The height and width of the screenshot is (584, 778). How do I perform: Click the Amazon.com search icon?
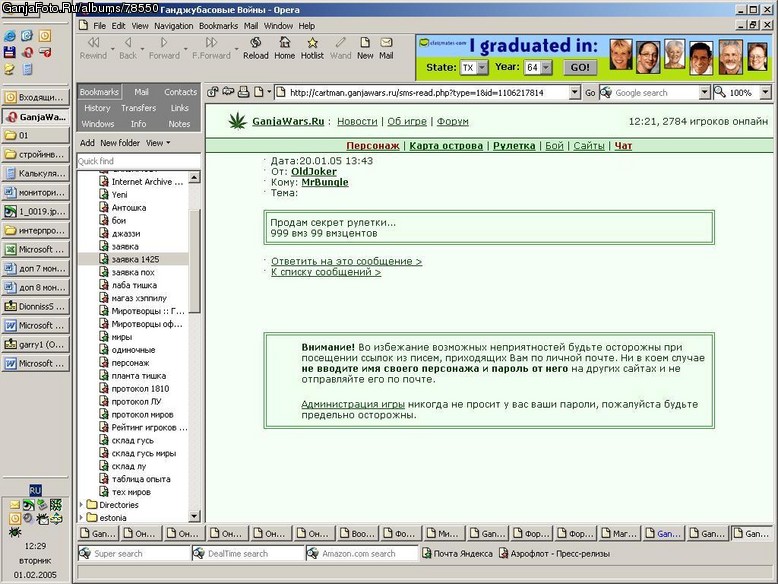[x=313, y=553]
